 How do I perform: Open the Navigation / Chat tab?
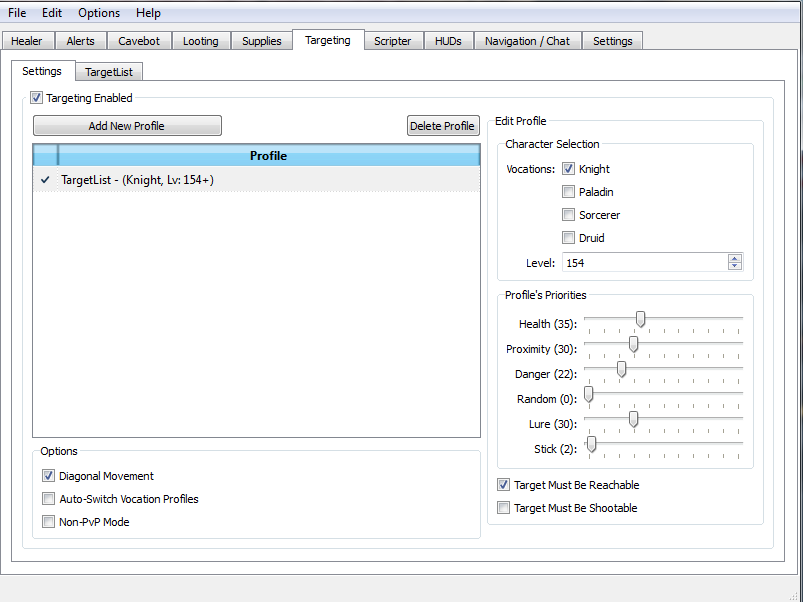[527, 41]
